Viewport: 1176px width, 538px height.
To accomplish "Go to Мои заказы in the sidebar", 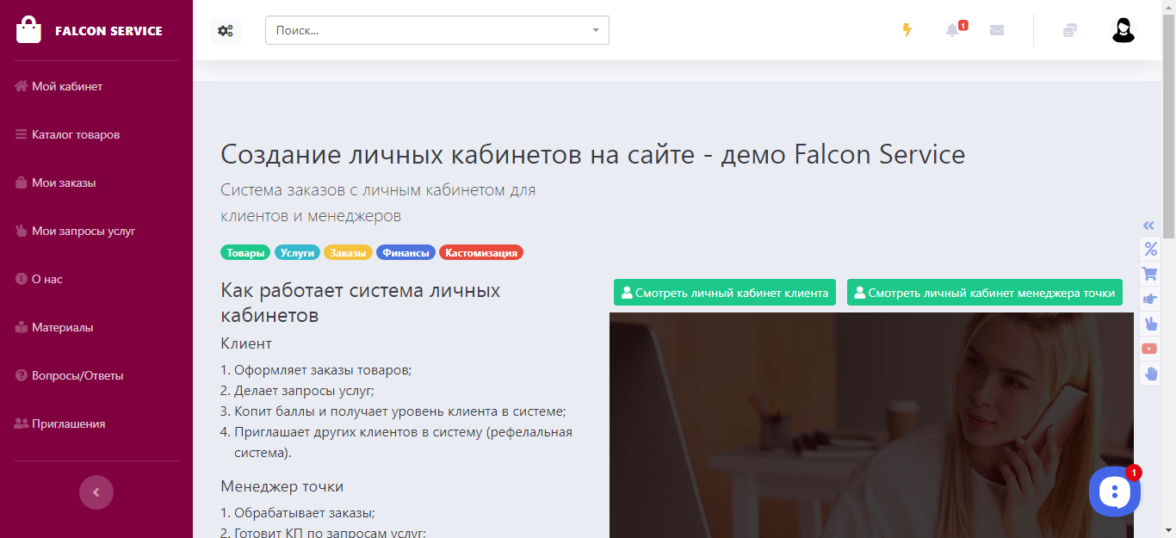I will (x=63, y=183).
